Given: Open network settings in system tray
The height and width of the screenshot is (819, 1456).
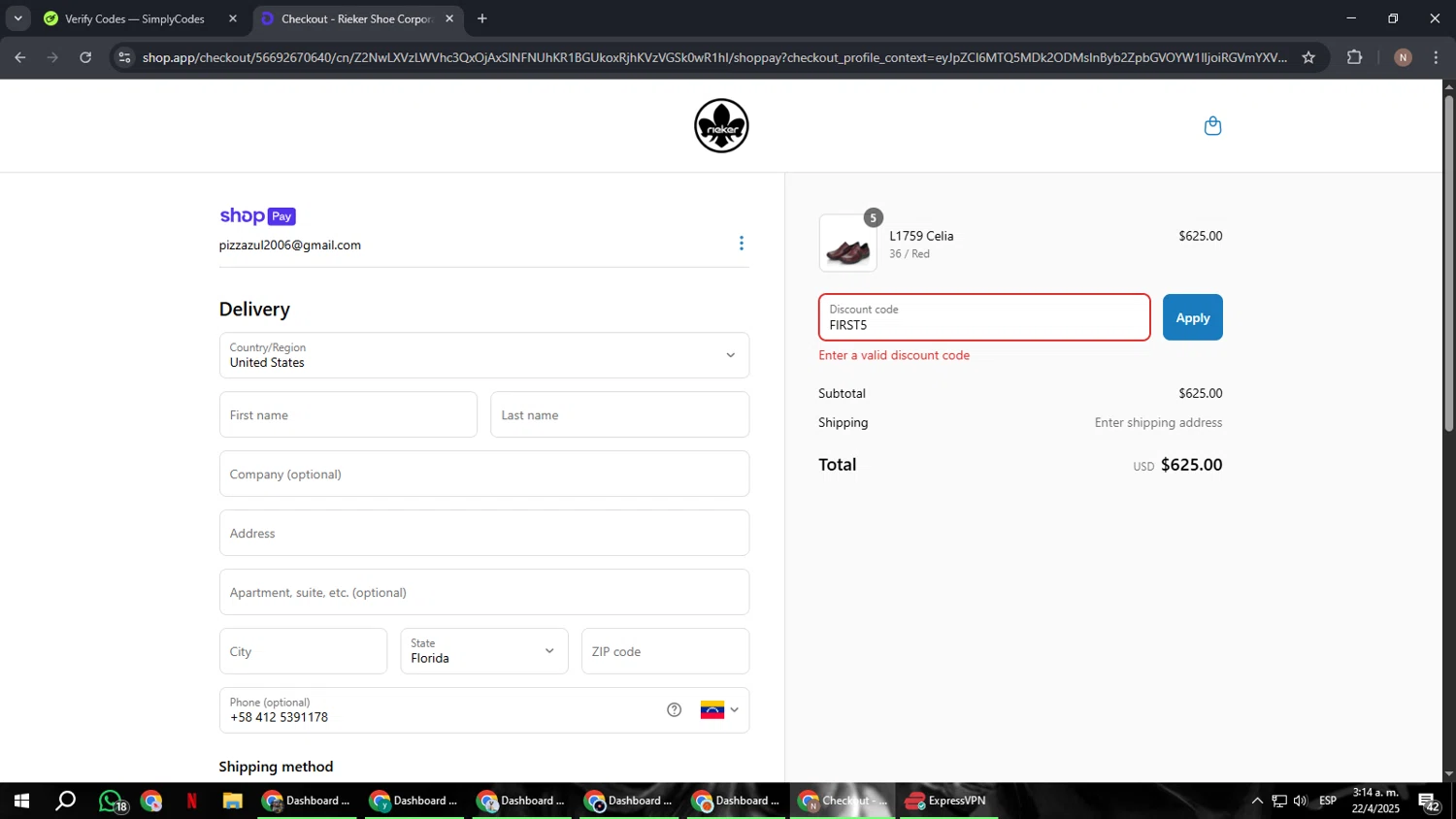Looking at the screenshot, I should click(1279, 802).
